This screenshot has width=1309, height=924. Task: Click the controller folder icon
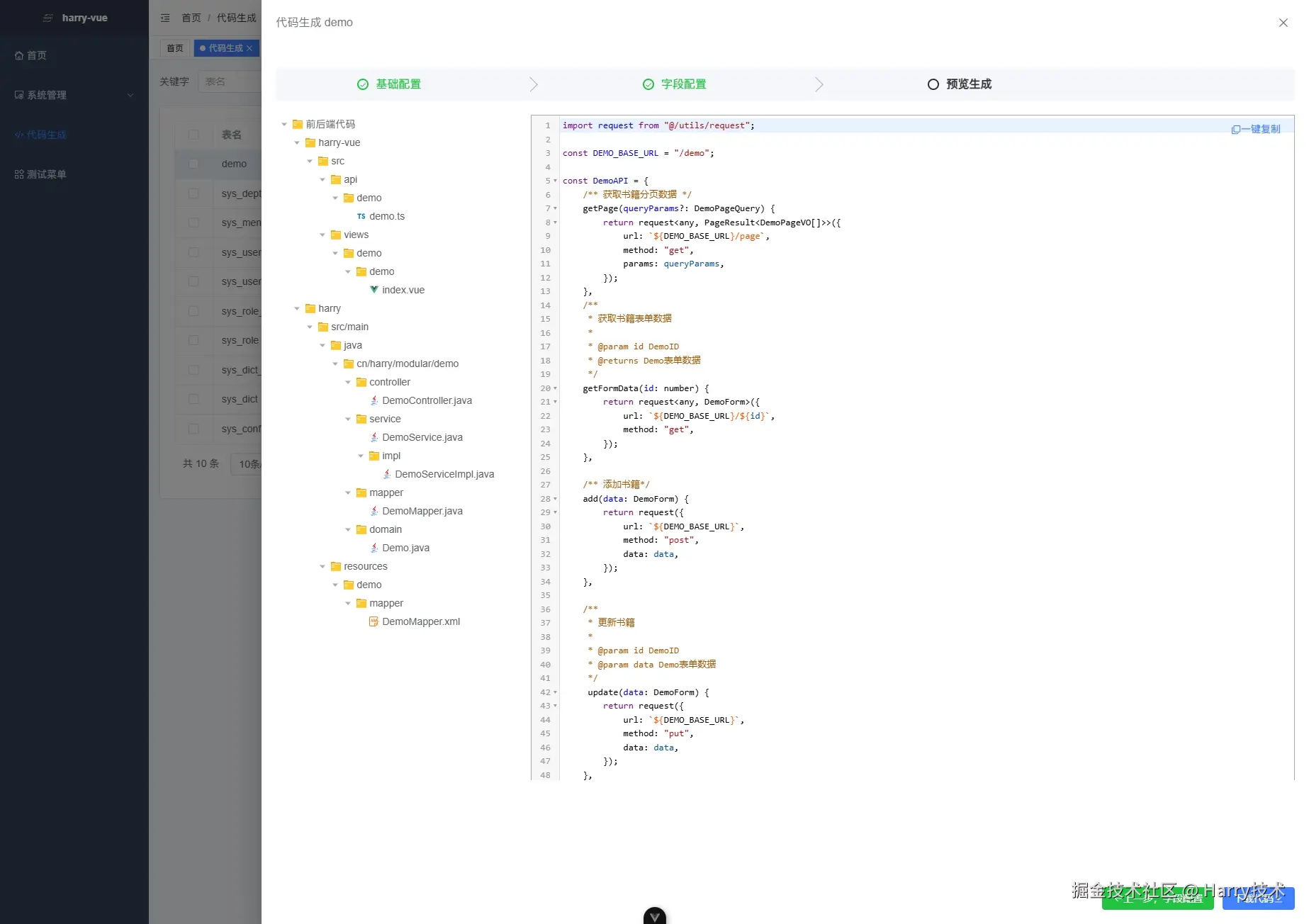click(x=361, y=382)
